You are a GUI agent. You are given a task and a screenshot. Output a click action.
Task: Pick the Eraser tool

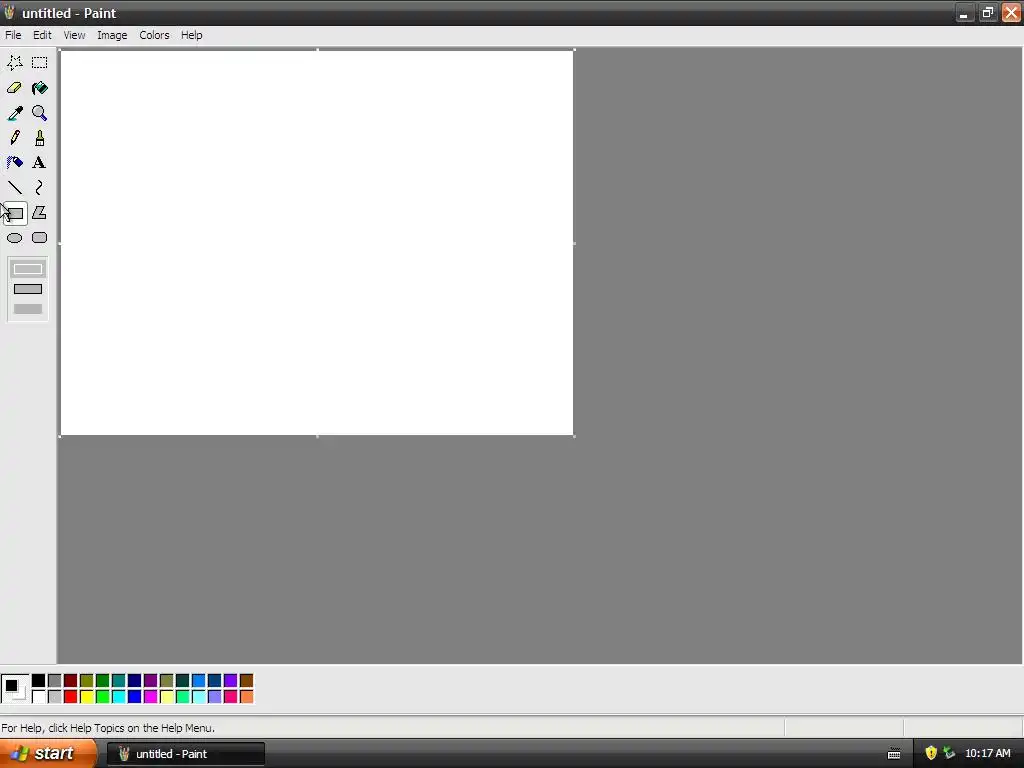tap(14, 88)
